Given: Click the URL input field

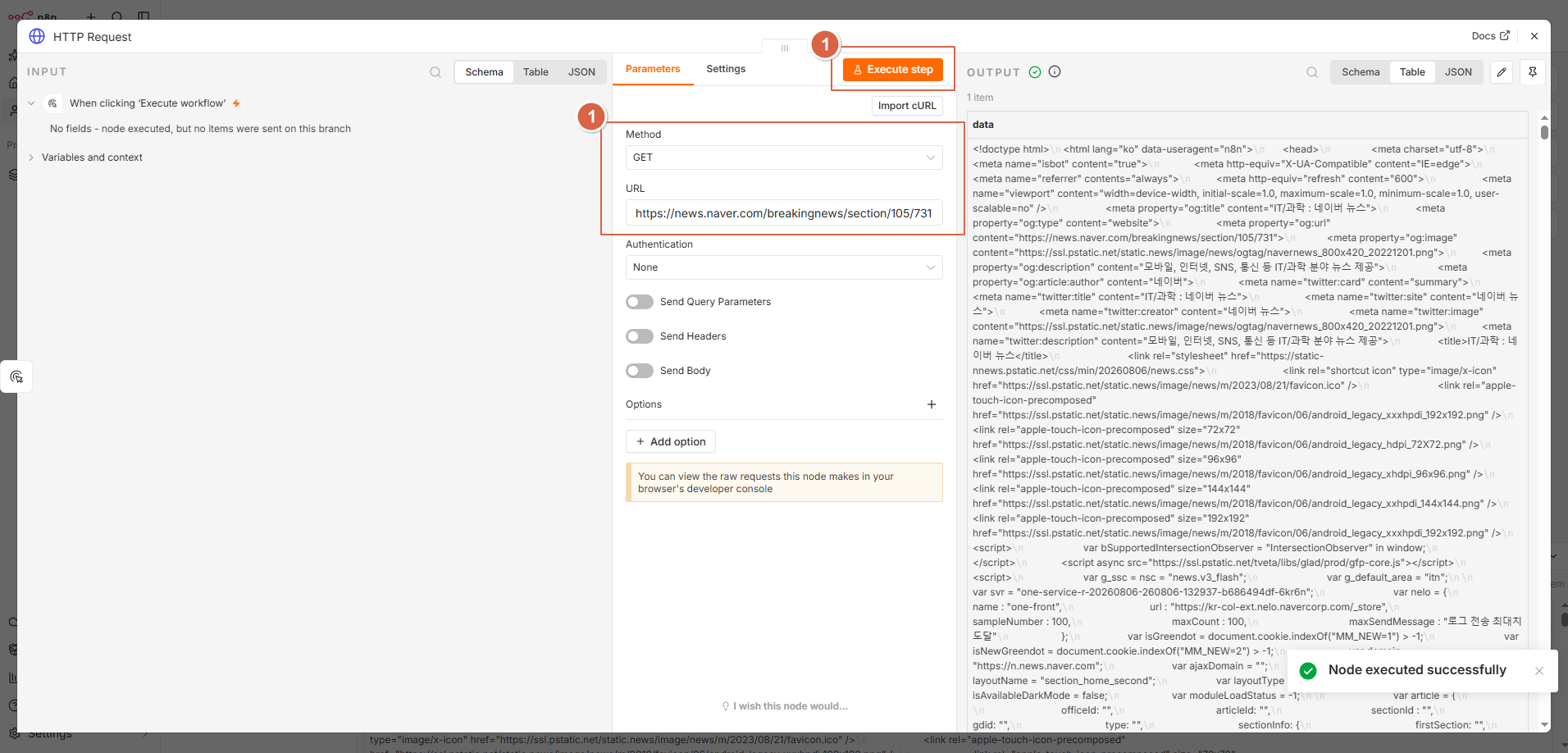Looking at the screenshot, I should point(784,213).
